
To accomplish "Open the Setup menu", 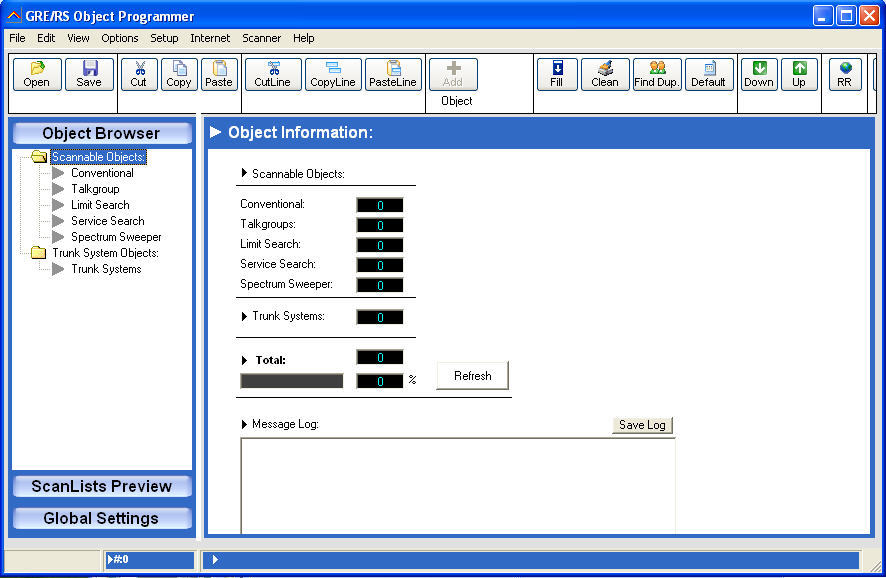I will click(x=164, y=38).
